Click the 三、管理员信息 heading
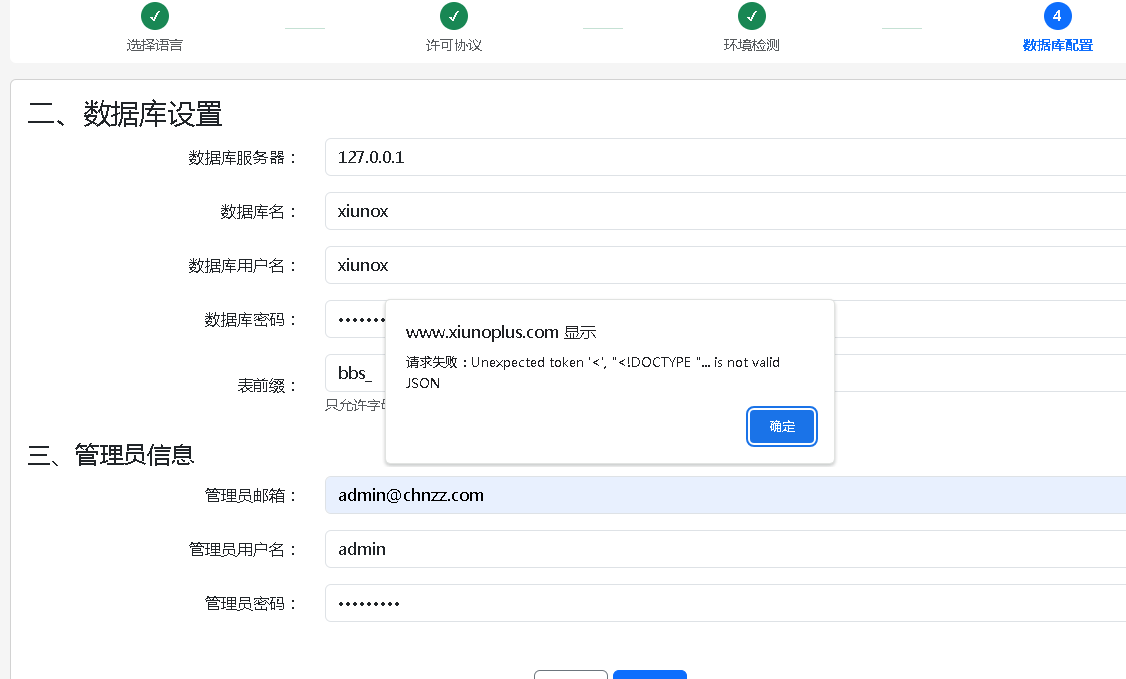This screenshot has height=679, width=1126. pos(111,454)
